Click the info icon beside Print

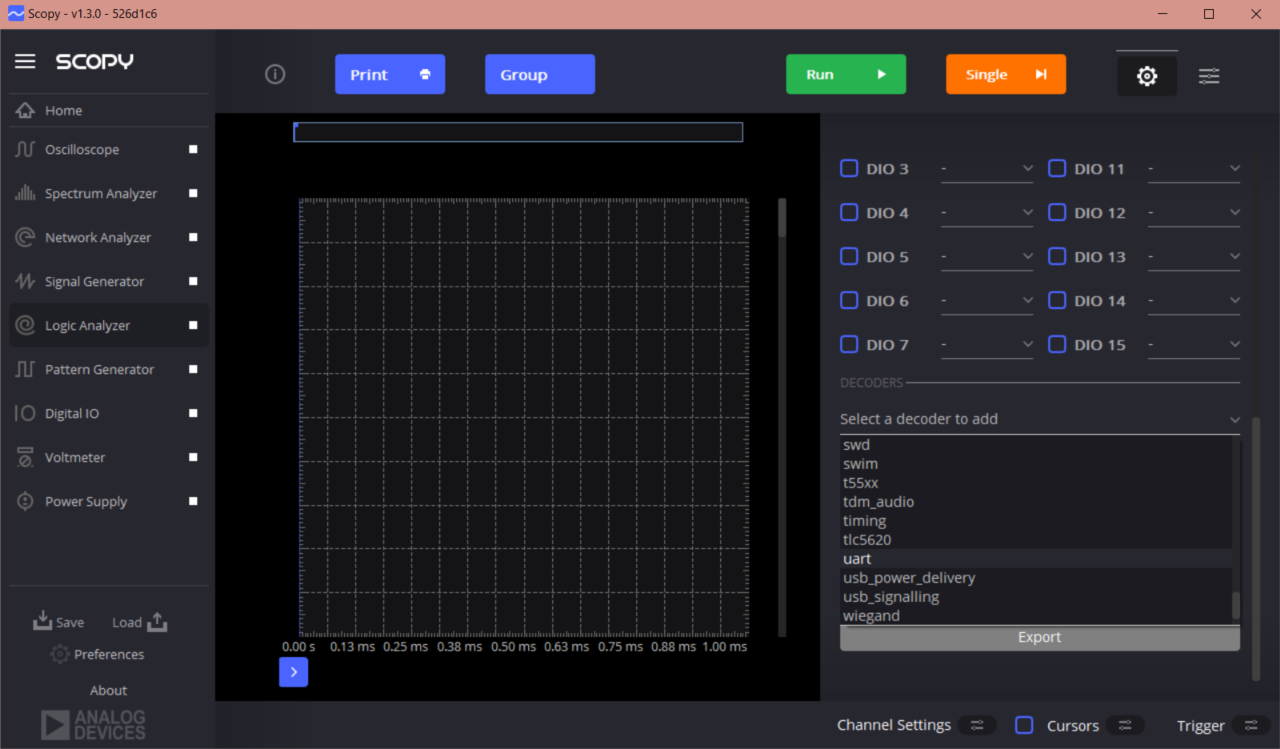pyautogui.click(x=275, y=73)
